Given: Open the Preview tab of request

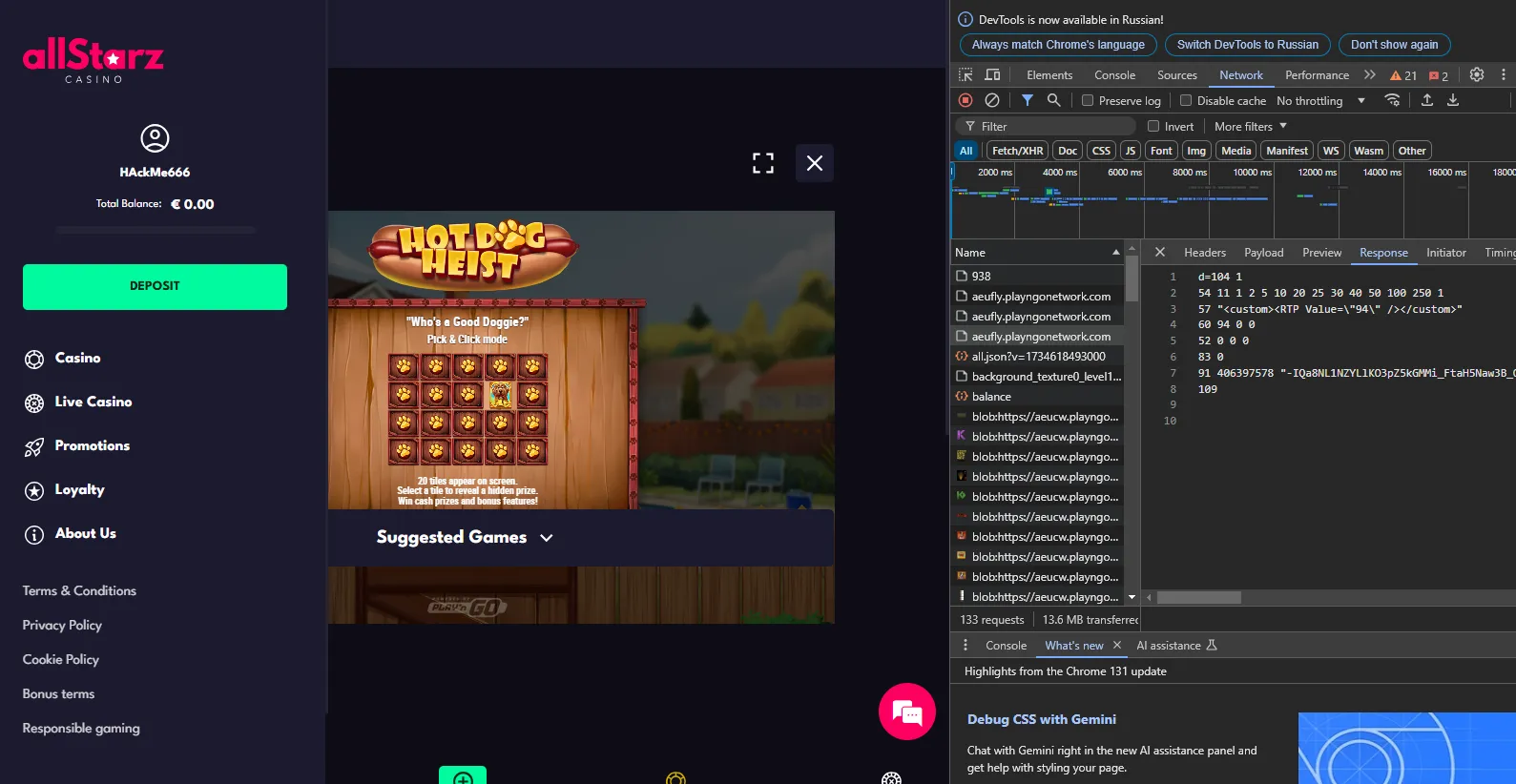Looking at the screenshot, I should (1321, 252).
